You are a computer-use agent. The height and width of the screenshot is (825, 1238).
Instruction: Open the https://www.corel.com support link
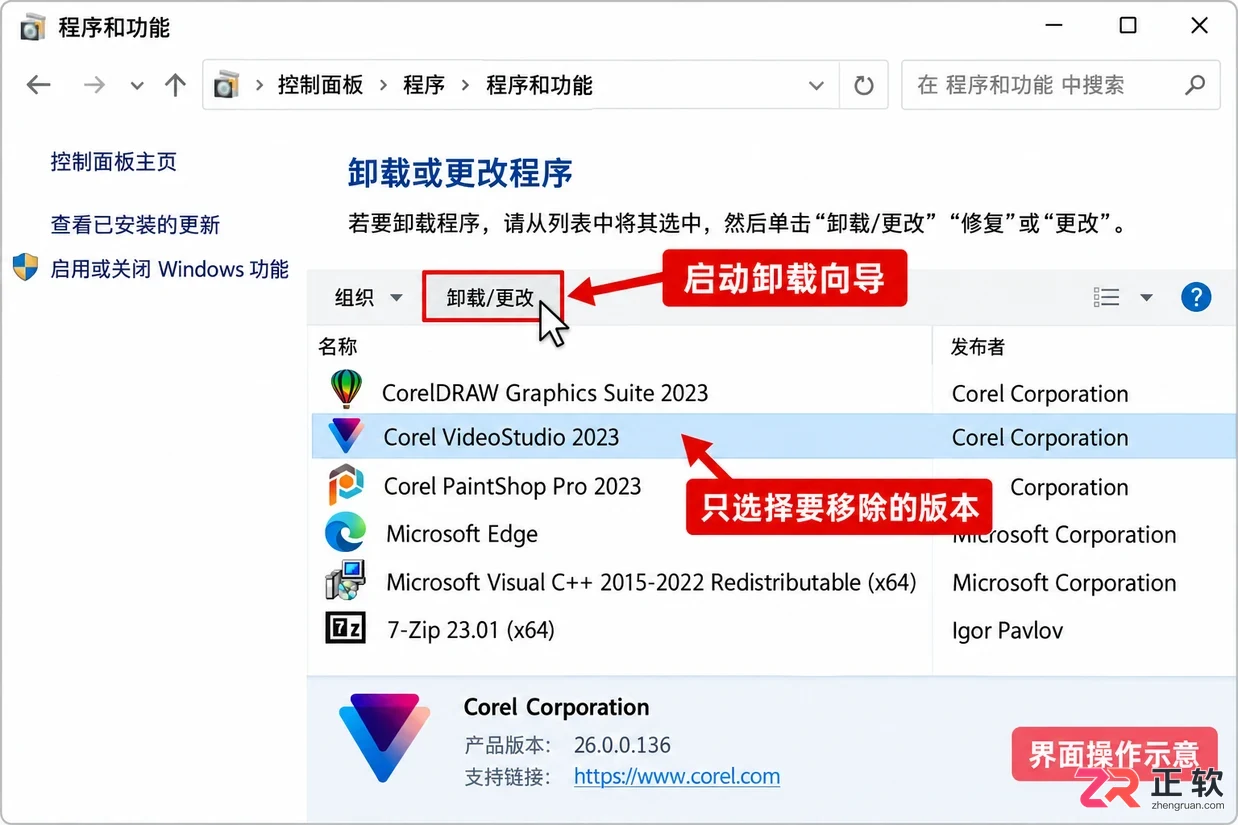coord(677,776)
